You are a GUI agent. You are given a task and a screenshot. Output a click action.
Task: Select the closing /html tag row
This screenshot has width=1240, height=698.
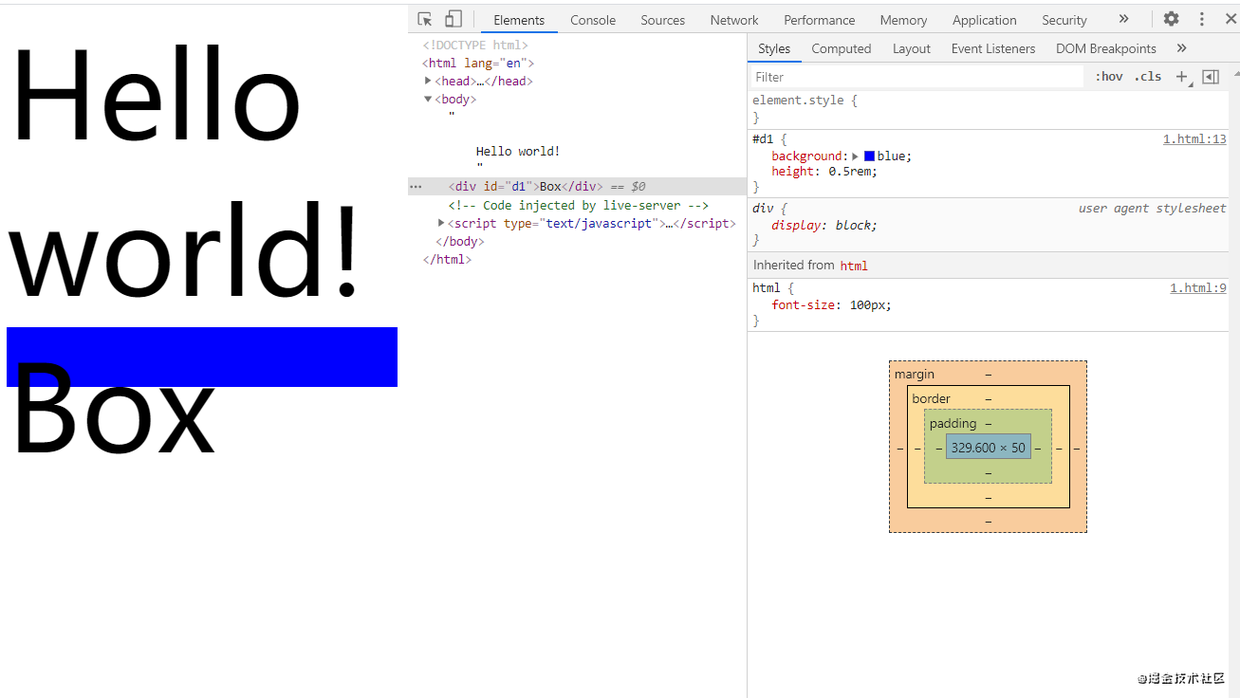click(x=447, y=259)
